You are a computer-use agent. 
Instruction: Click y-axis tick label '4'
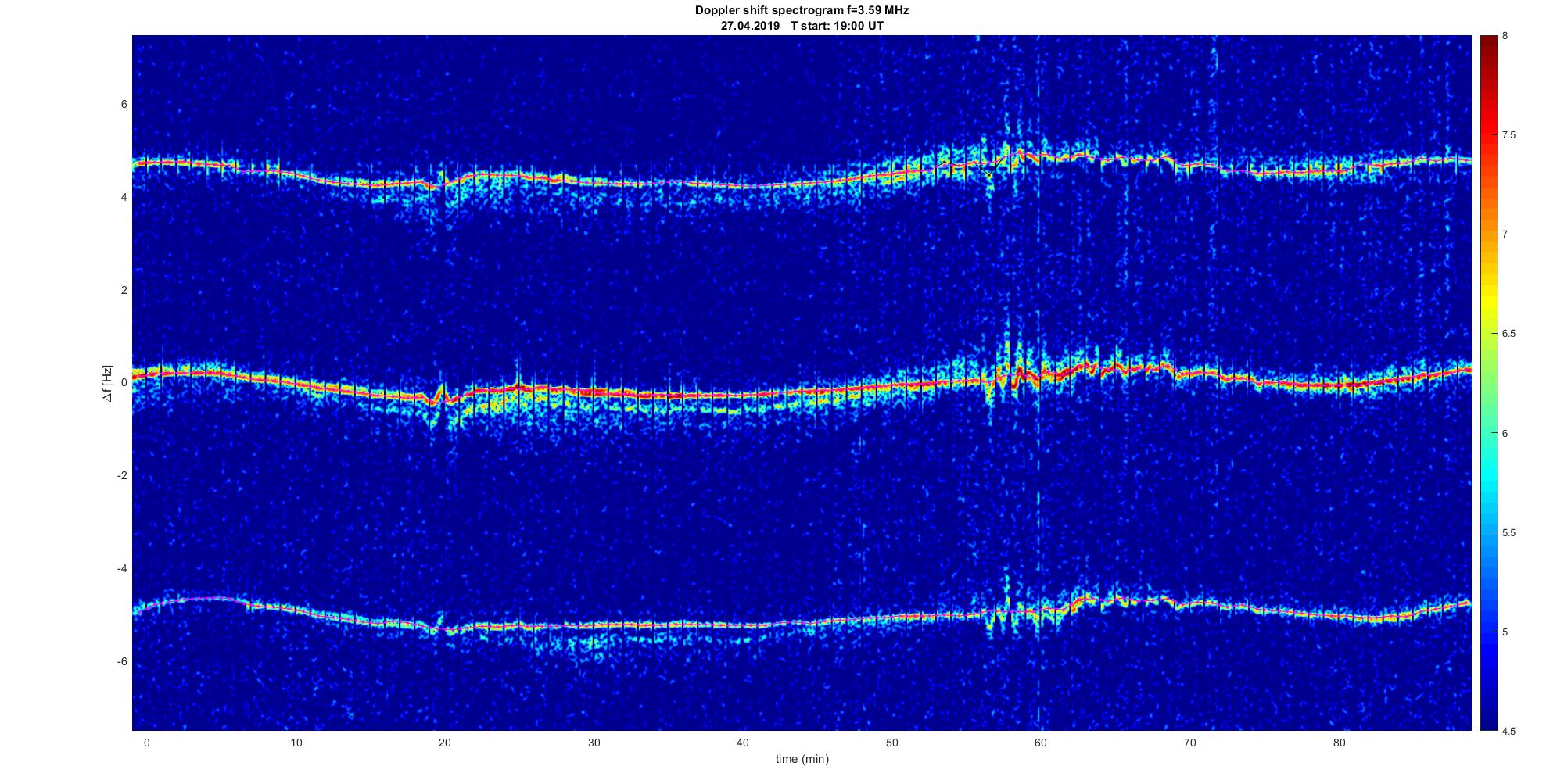pos(124,198)
